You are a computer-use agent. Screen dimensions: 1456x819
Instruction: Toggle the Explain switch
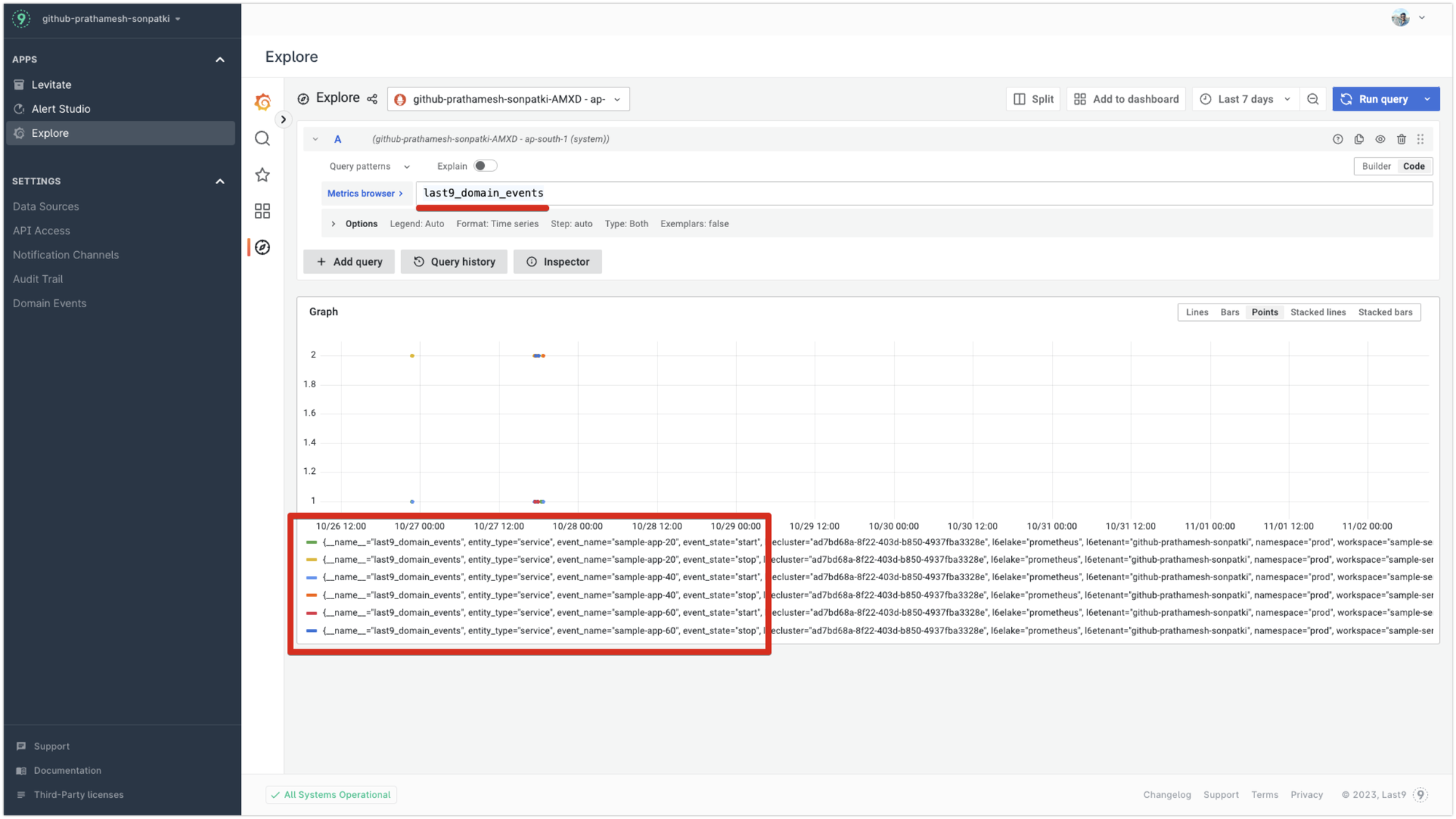click(485, 166)
